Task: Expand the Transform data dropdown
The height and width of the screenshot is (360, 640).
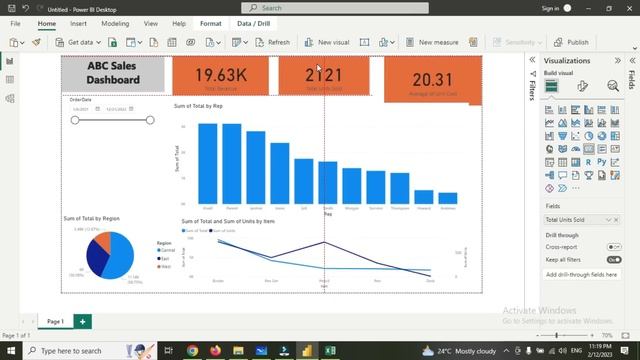Action: (x=245, y=42)
